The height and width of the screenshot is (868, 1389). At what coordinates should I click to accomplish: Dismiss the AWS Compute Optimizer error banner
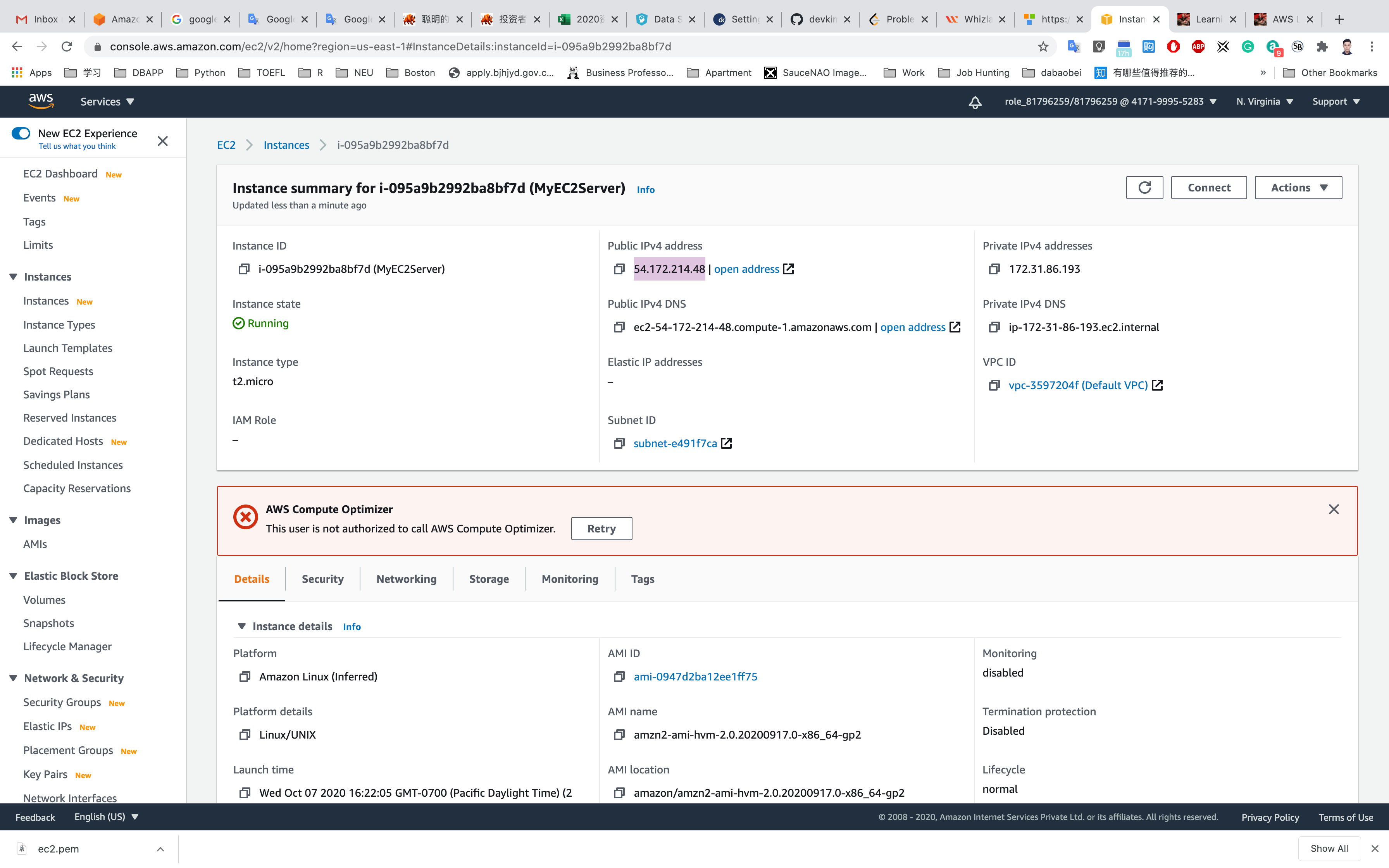click(x=1333, y=509)
